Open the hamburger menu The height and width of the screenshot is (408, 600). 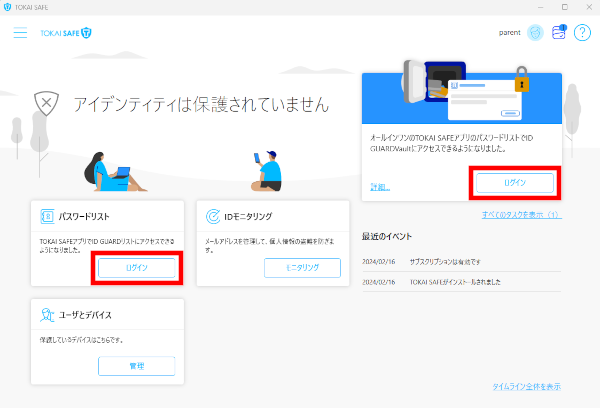coord(20,33)
